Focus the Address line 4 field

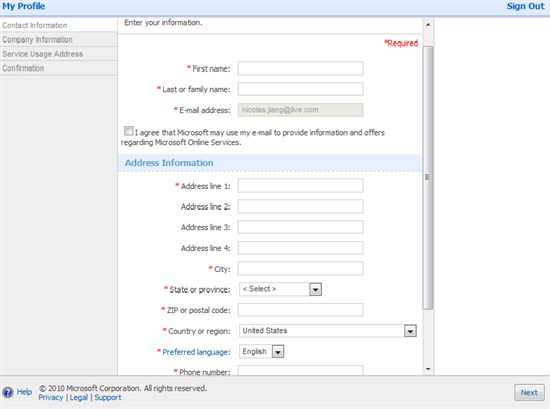301,248
